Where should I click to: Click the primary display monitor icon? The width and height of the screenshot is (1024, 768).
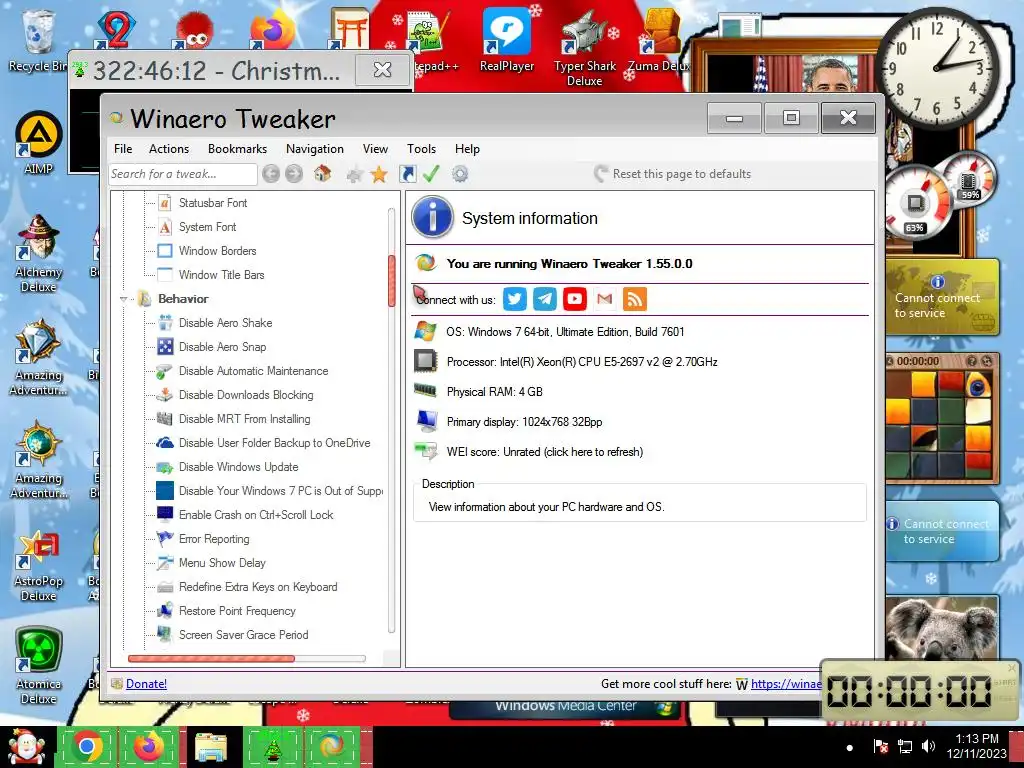pos(426,421)
